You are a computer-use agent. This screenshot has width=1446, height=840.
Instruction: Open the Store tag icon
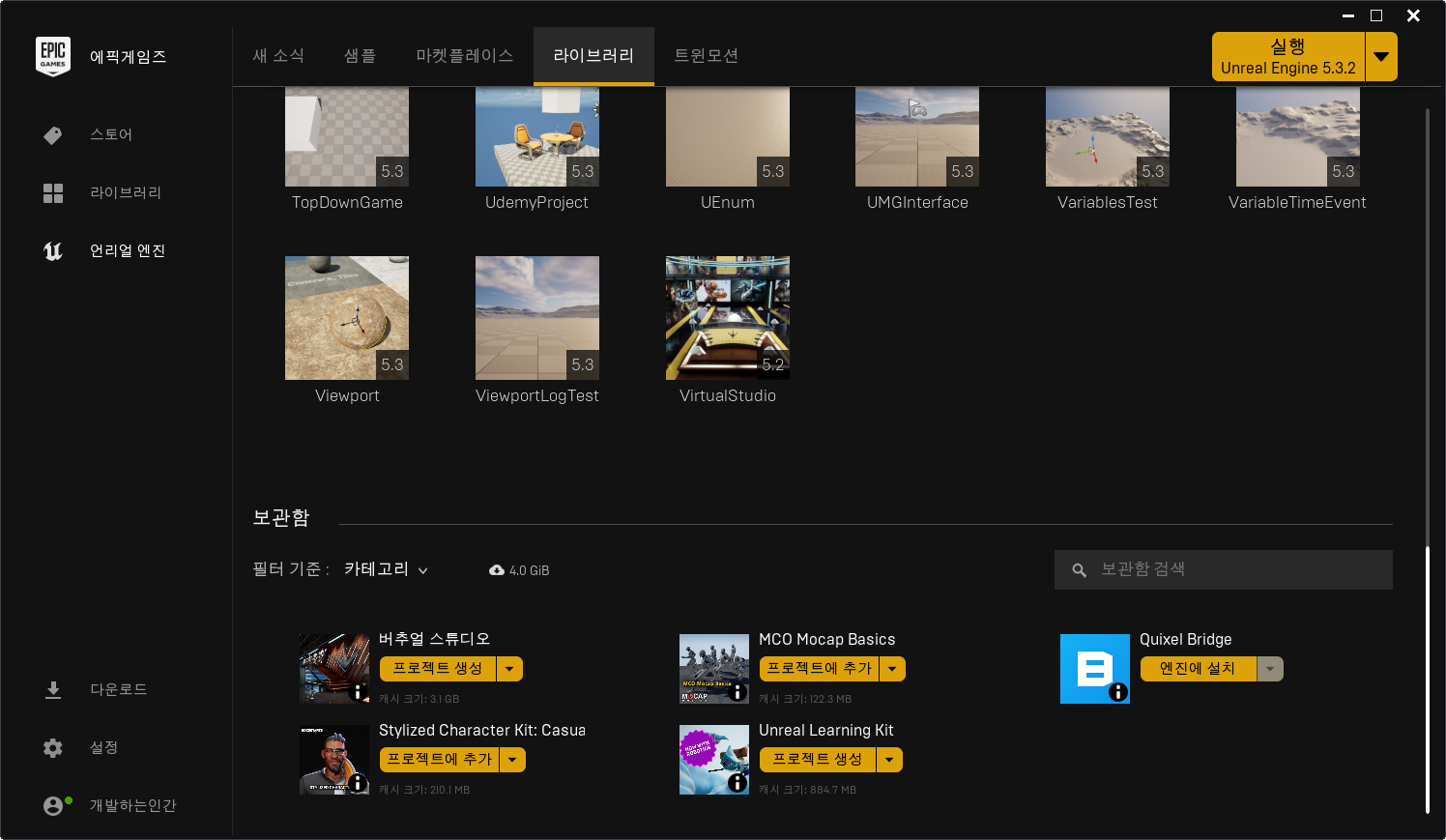(x=53, y=135)
